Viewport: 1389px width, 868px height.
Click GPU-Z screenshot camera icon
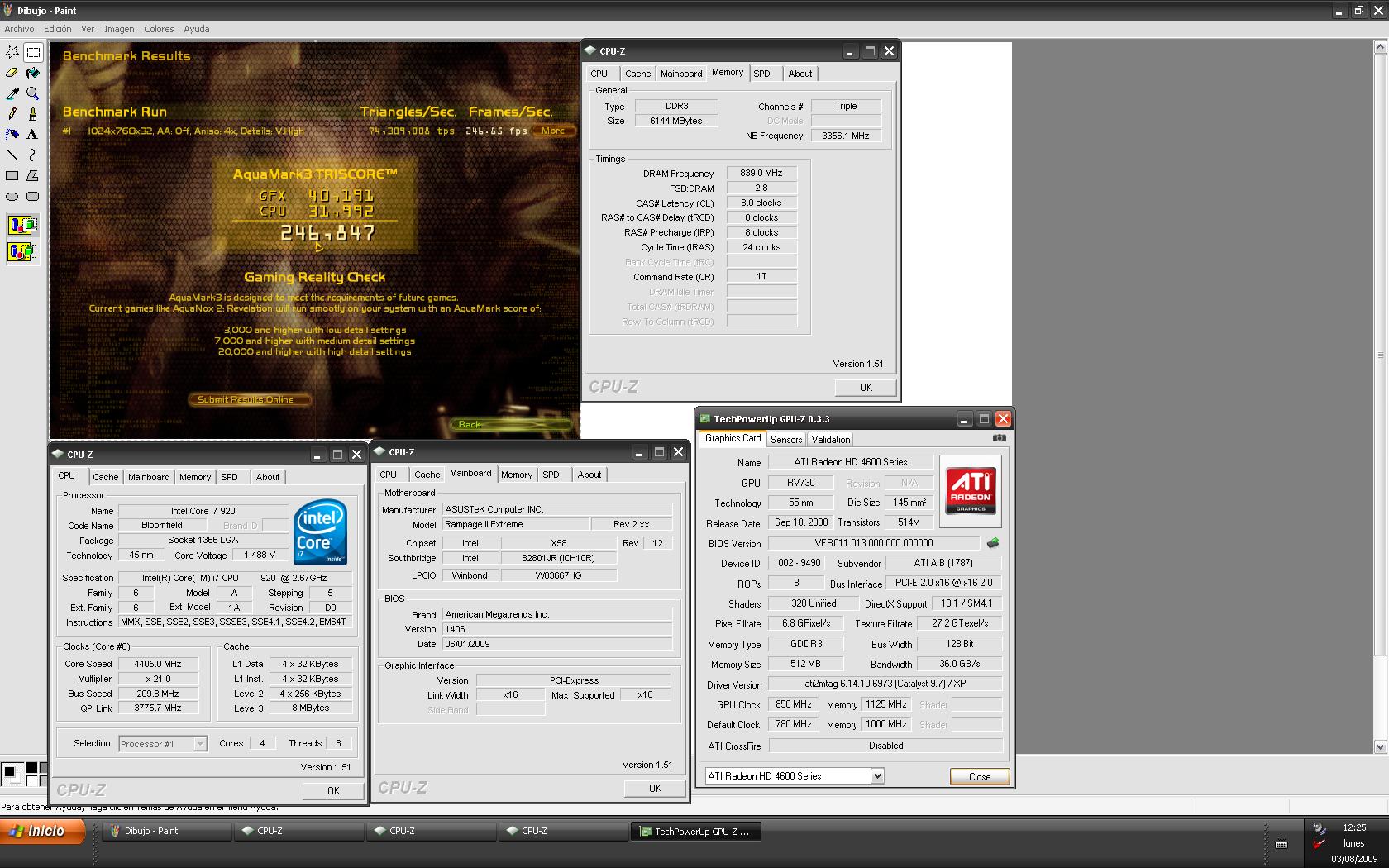tap(1000, 438)
